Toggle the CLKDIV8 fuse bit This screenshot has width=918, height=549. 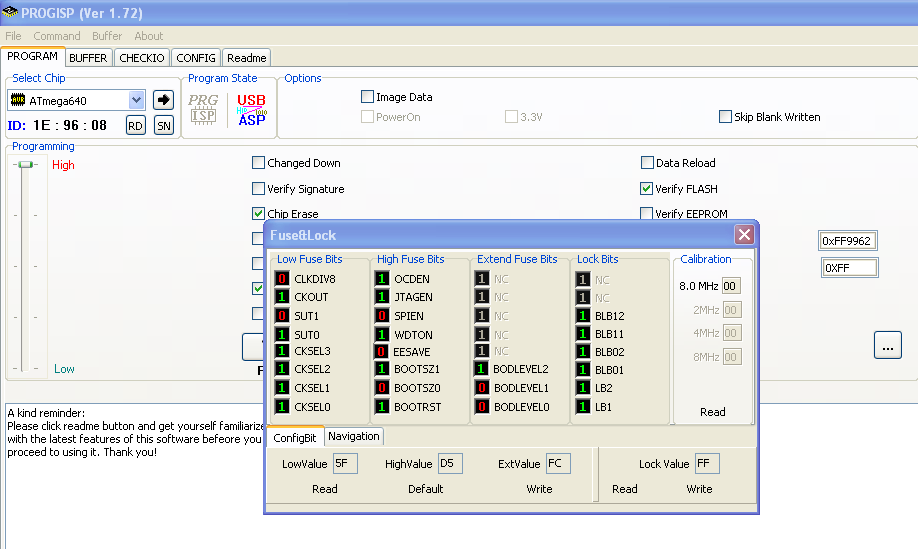pyautogui.click(x=282, y=279)
